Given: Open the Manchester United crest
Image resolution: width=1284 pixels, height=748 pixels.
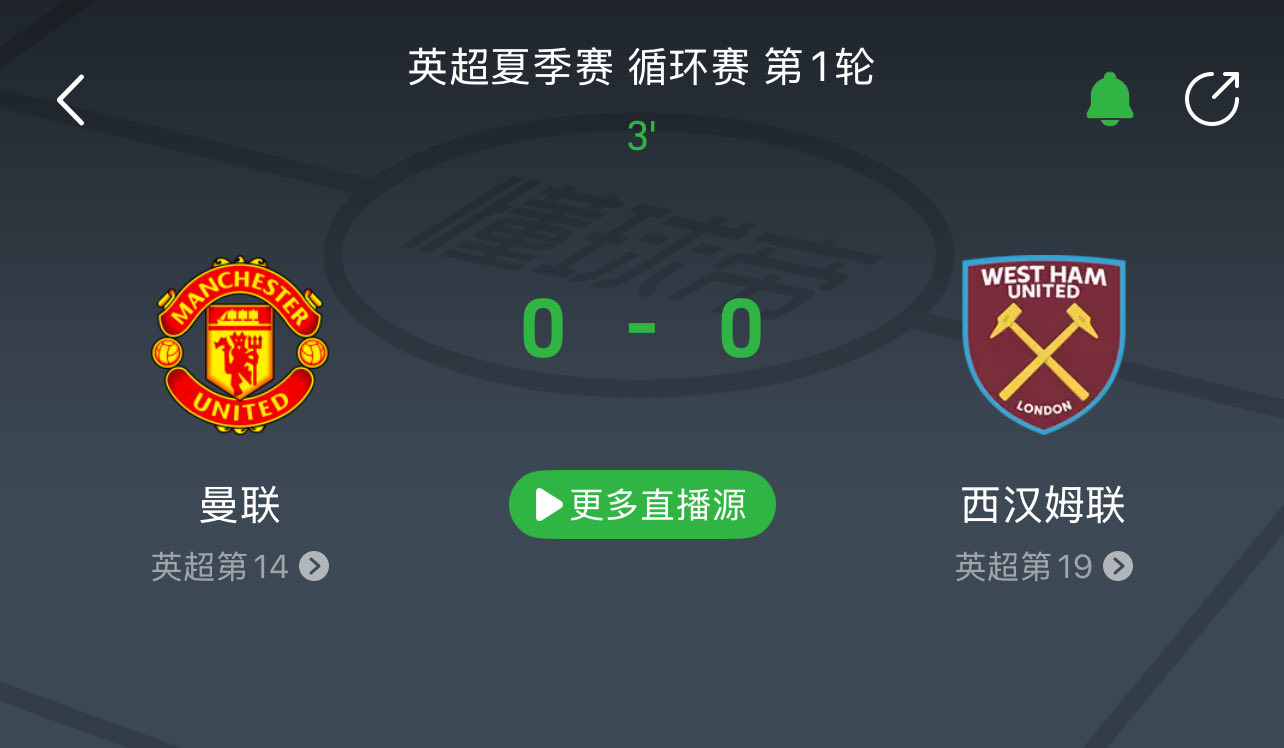Looking at the screenshot, I should pyautogui.click(x=240, y=345).
